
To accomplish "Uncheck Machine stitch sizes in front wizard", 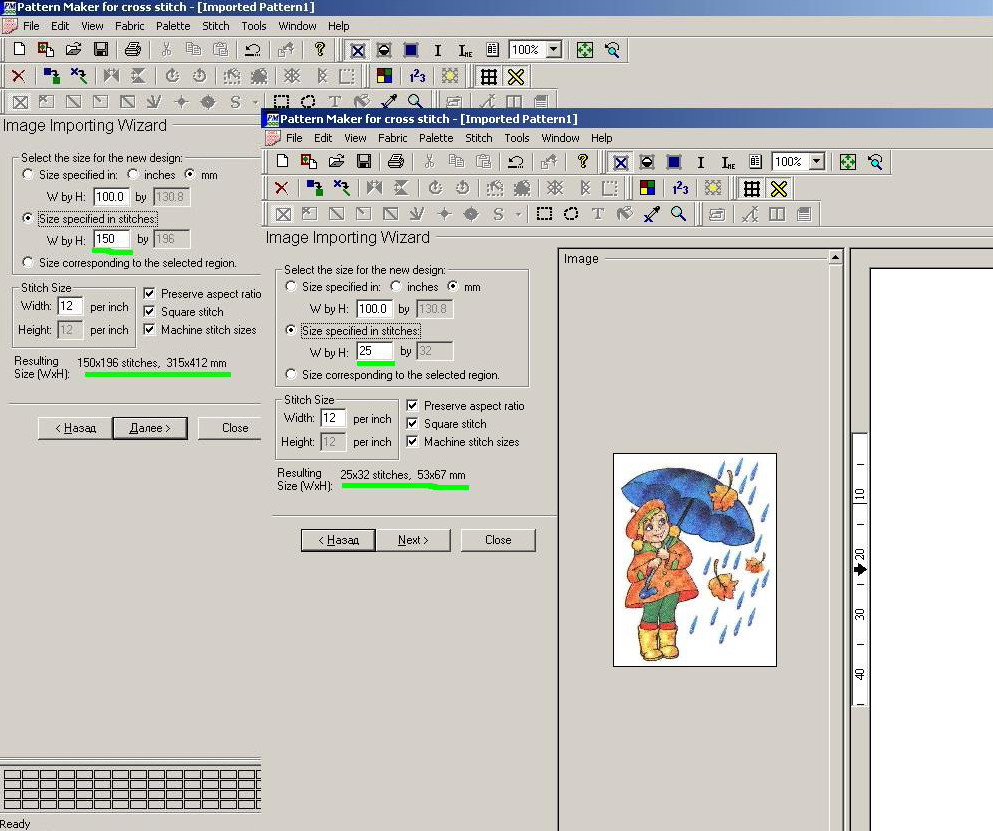I will [x=413, y=442].
